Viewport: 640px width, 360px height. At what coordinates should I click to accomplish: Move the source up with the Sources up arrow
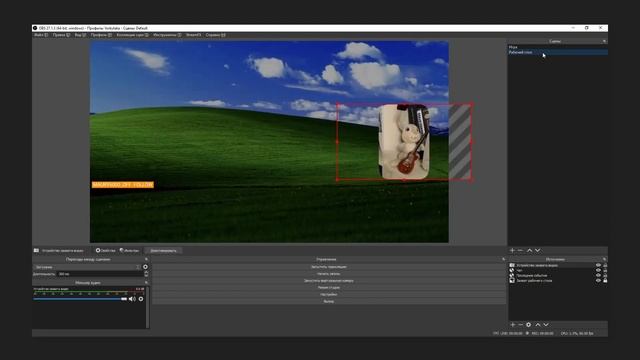coord(538,324)
